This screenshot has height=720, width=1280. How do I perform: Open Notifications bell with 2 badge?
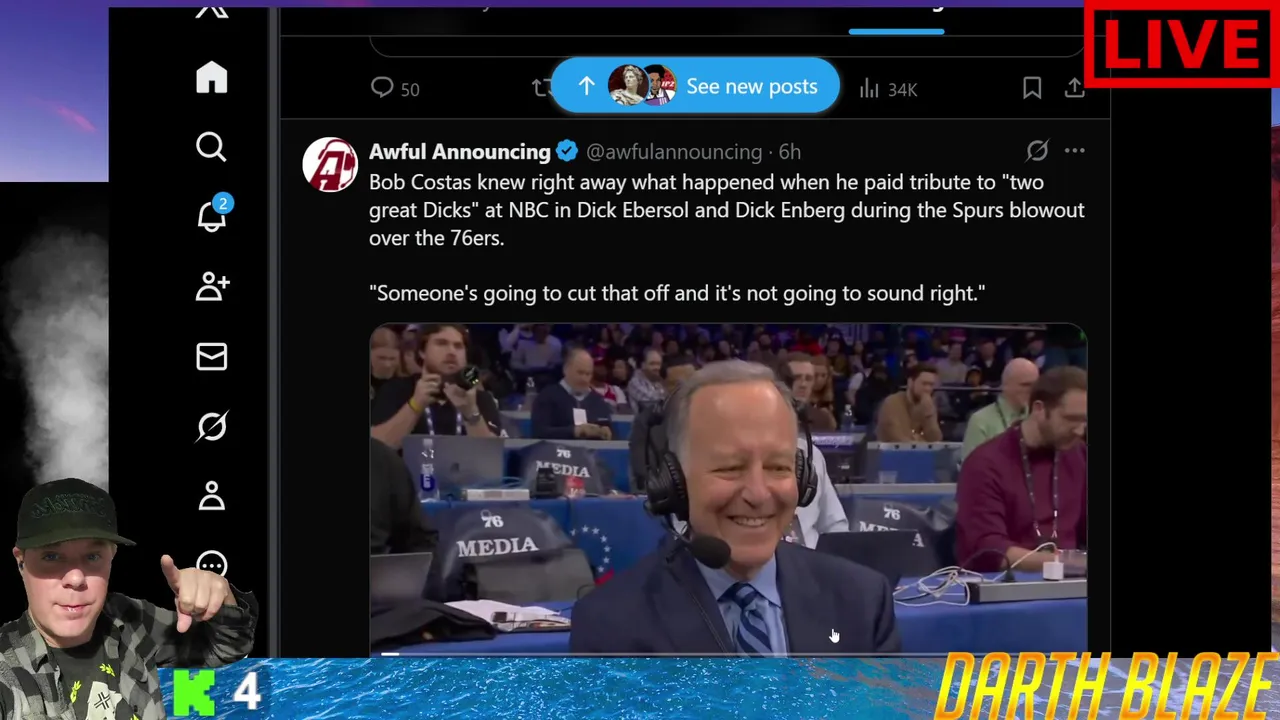tap(212, 215)
